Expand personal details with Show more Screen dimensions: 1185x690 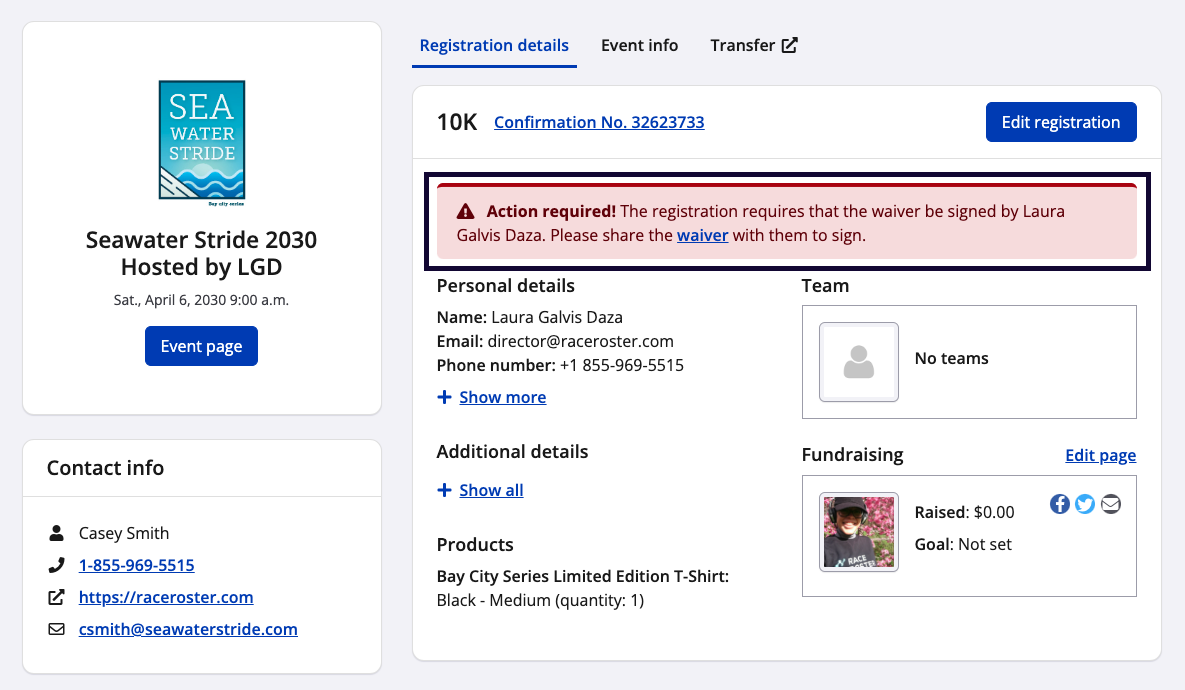coord(502,397)
